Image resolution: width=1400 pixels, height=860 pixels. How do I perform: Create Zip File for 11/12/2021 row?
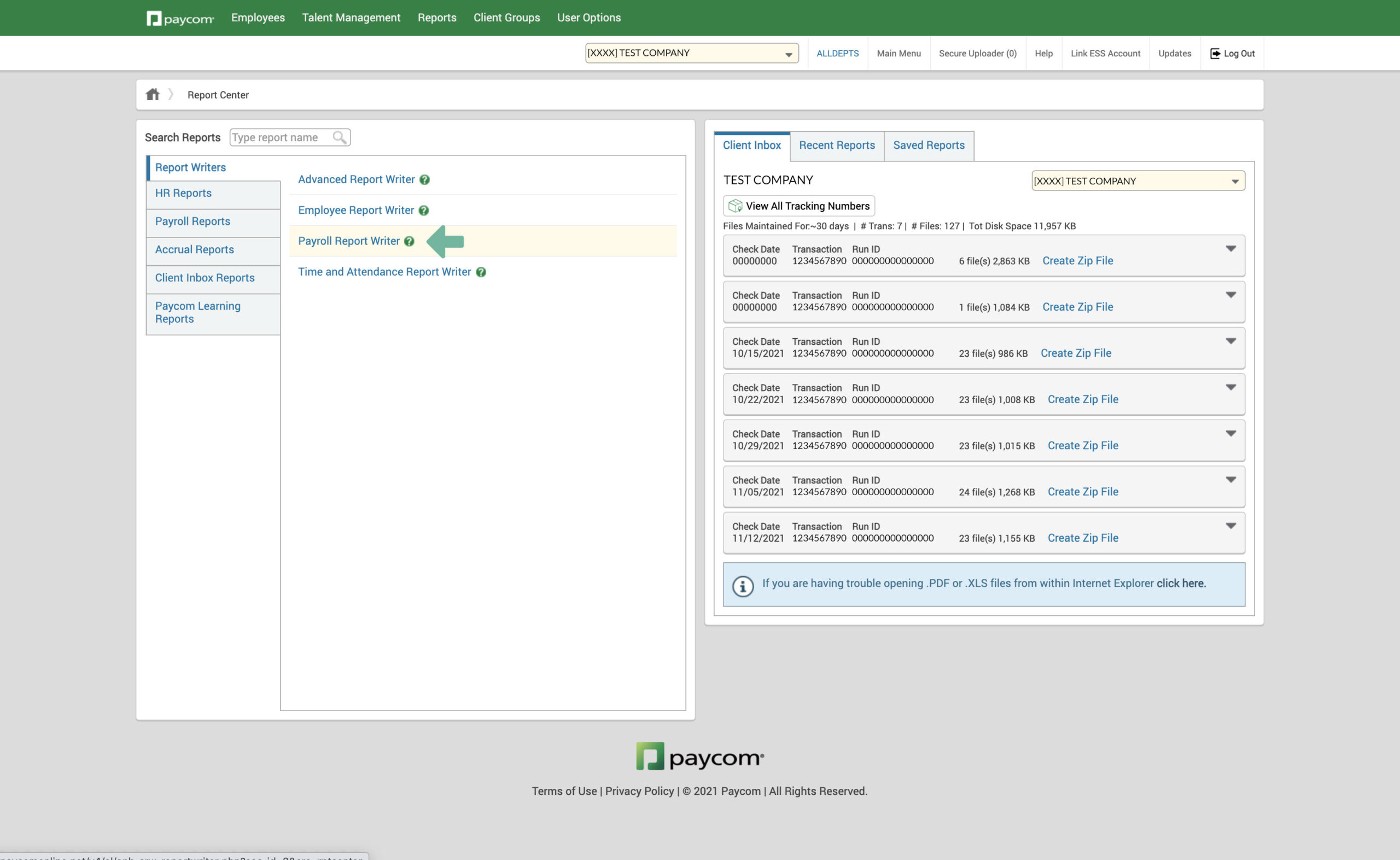(1083, 538)
